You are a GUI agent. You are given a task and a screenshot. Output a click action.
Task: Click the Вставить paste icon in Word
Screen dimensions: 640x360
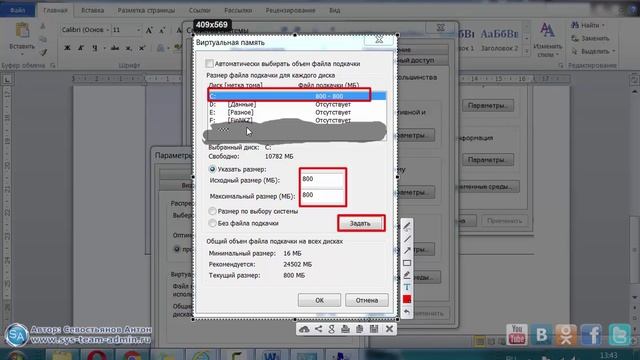[22, 31]
